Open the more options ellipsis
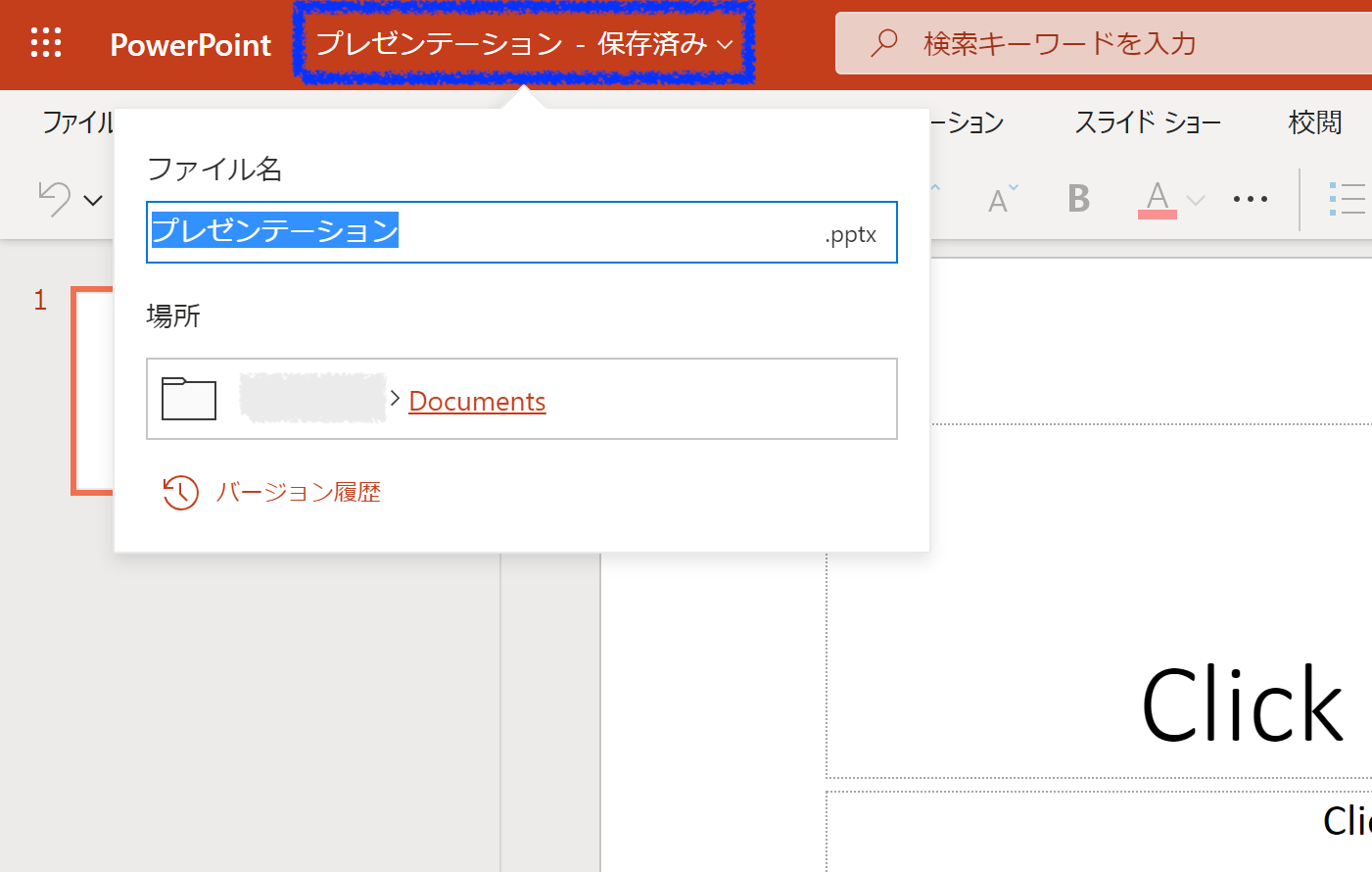Screen dimensions: 1372x872 pyautogui.click(x=1251, y=199)
